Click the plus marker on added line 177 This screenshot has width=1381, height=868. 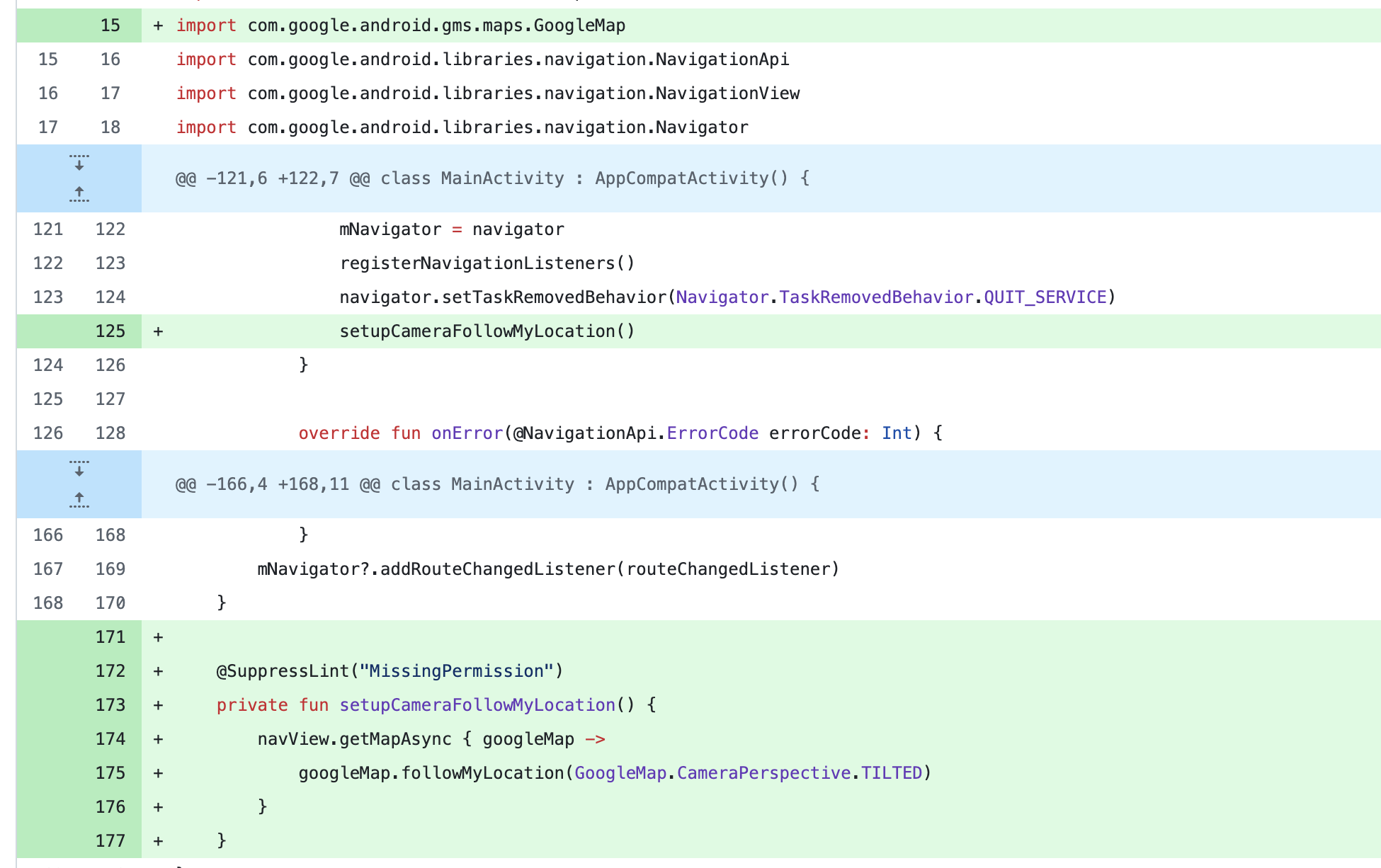(x=159, y=841)
